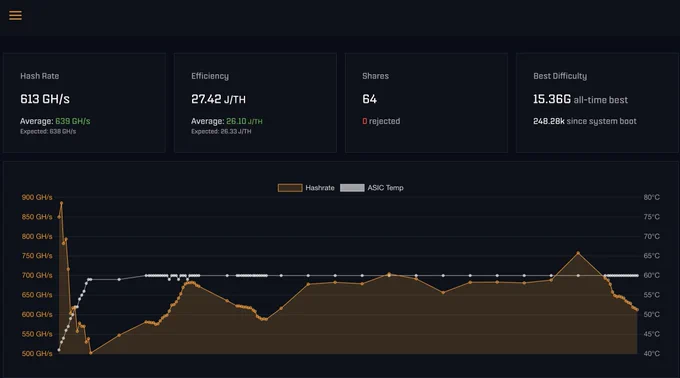Click the hashrate spike point near 760 GH/s

(x=578, y=253)
